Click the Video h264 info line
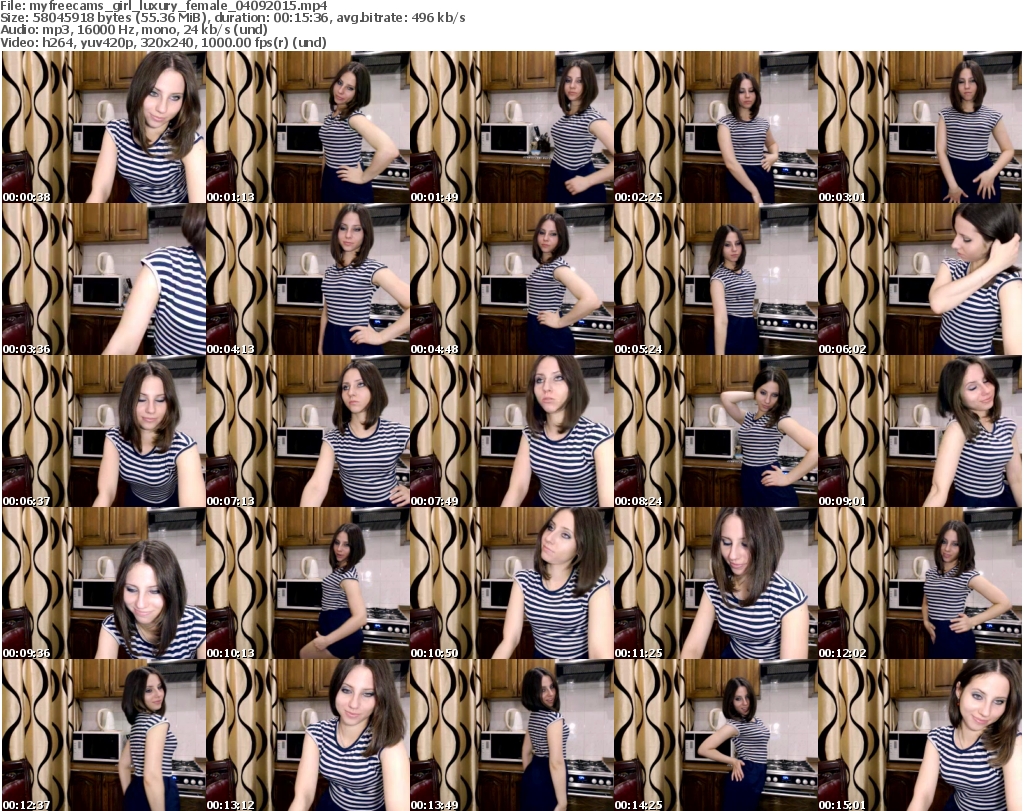 pos(163,42)
